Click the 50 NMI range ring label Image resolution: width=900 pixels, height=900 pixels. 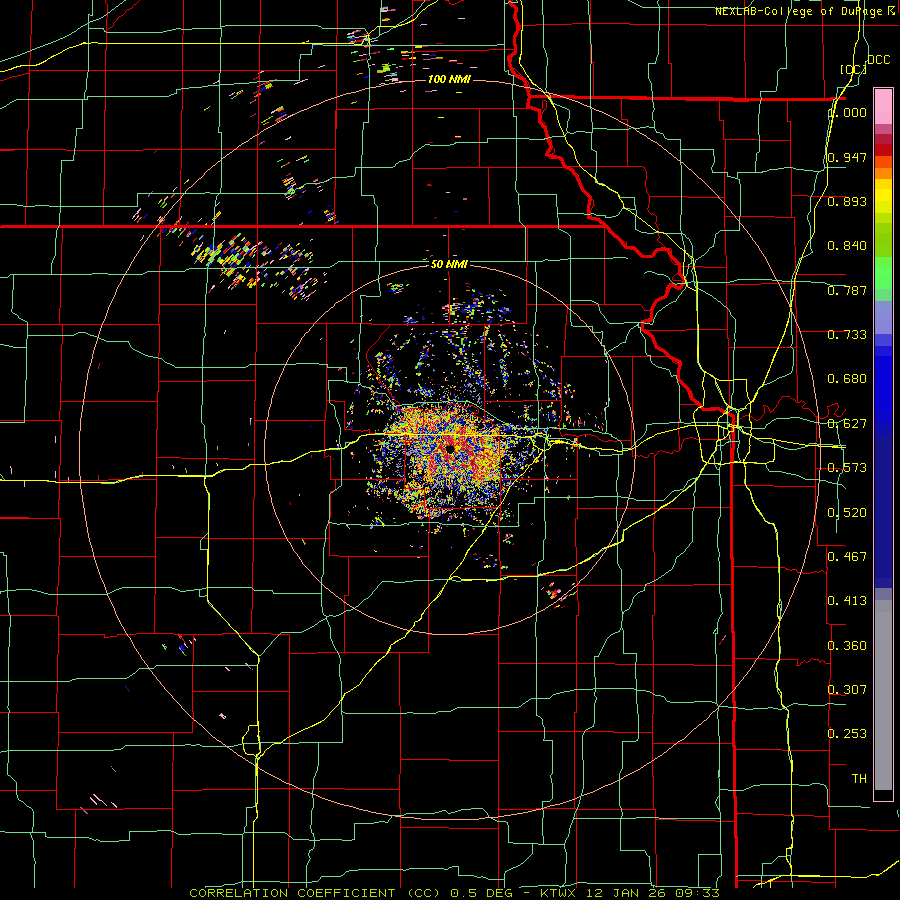(449, 264)
